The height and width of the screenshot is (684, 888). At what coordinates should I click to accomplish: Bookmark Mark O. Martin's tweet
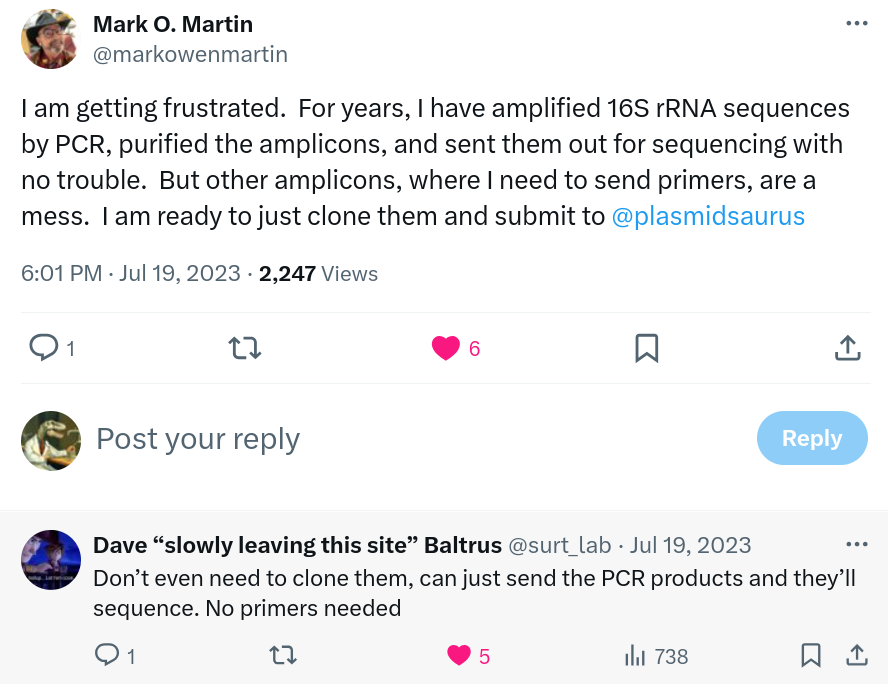[x=647, y=348]
